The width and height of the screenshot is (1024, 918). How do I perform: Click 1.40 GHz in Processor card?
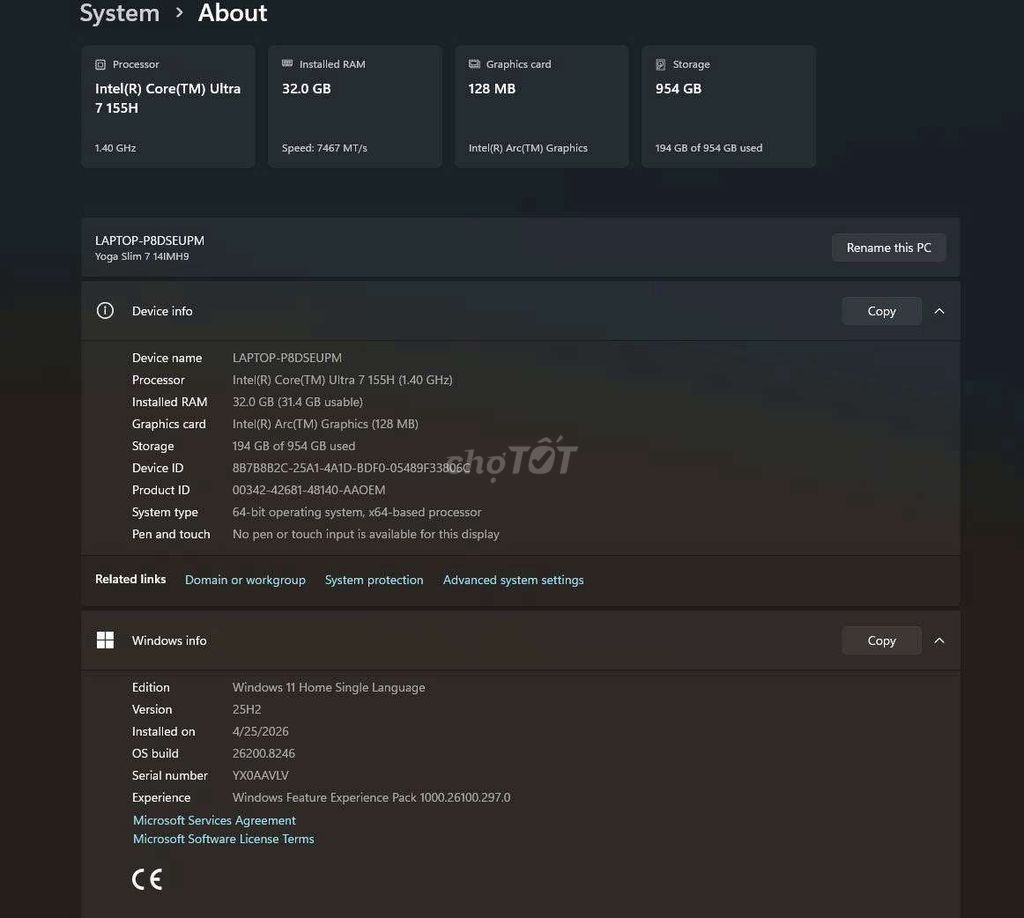[116, 148]
